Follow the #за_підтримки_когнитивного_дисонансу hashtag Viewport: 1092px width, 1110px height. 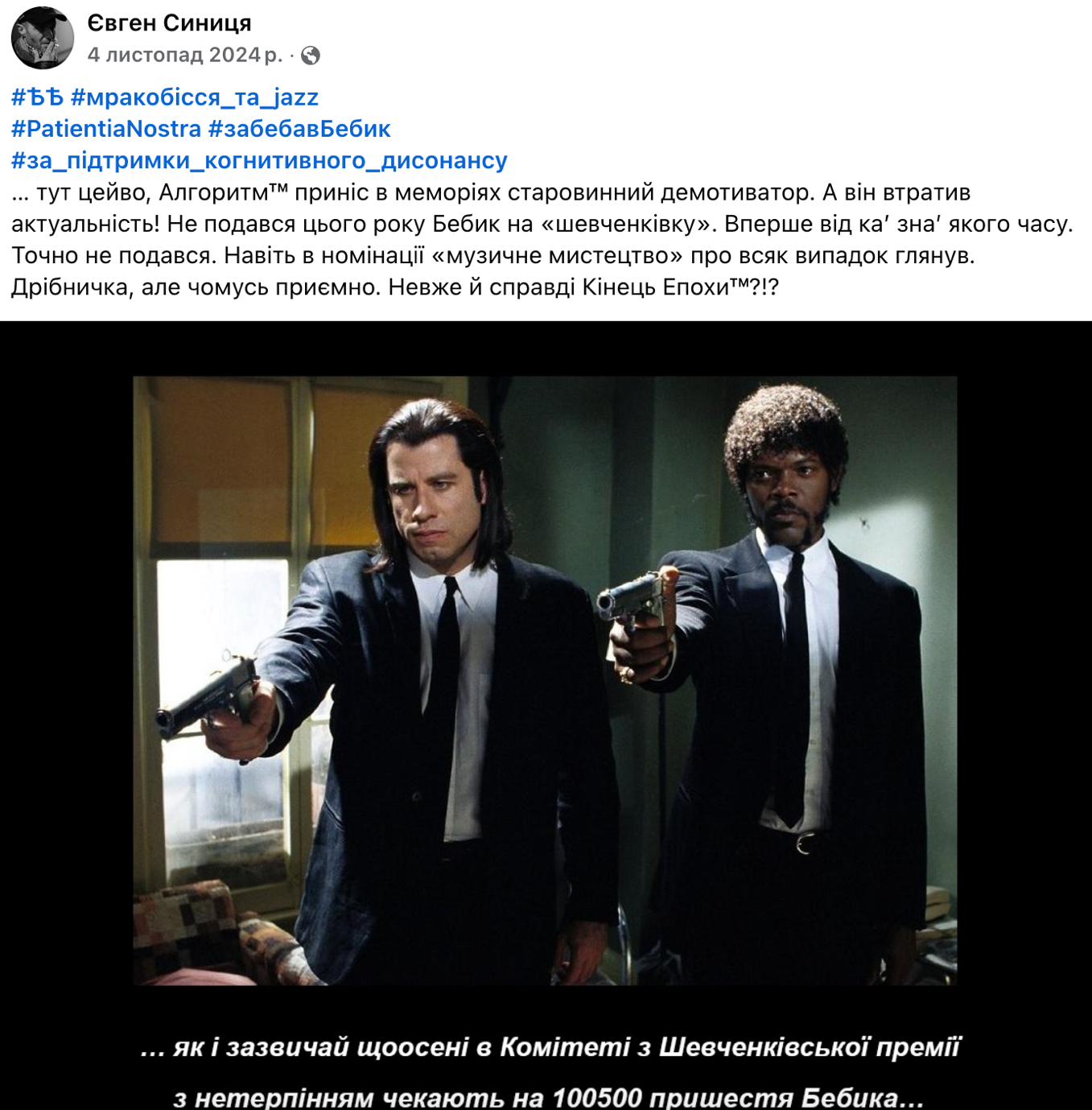tap(259, 160)
